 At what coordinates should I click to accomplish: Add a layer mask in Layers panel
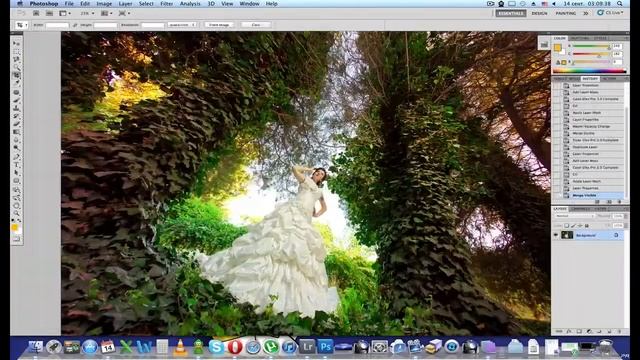[x=579, y=331]
